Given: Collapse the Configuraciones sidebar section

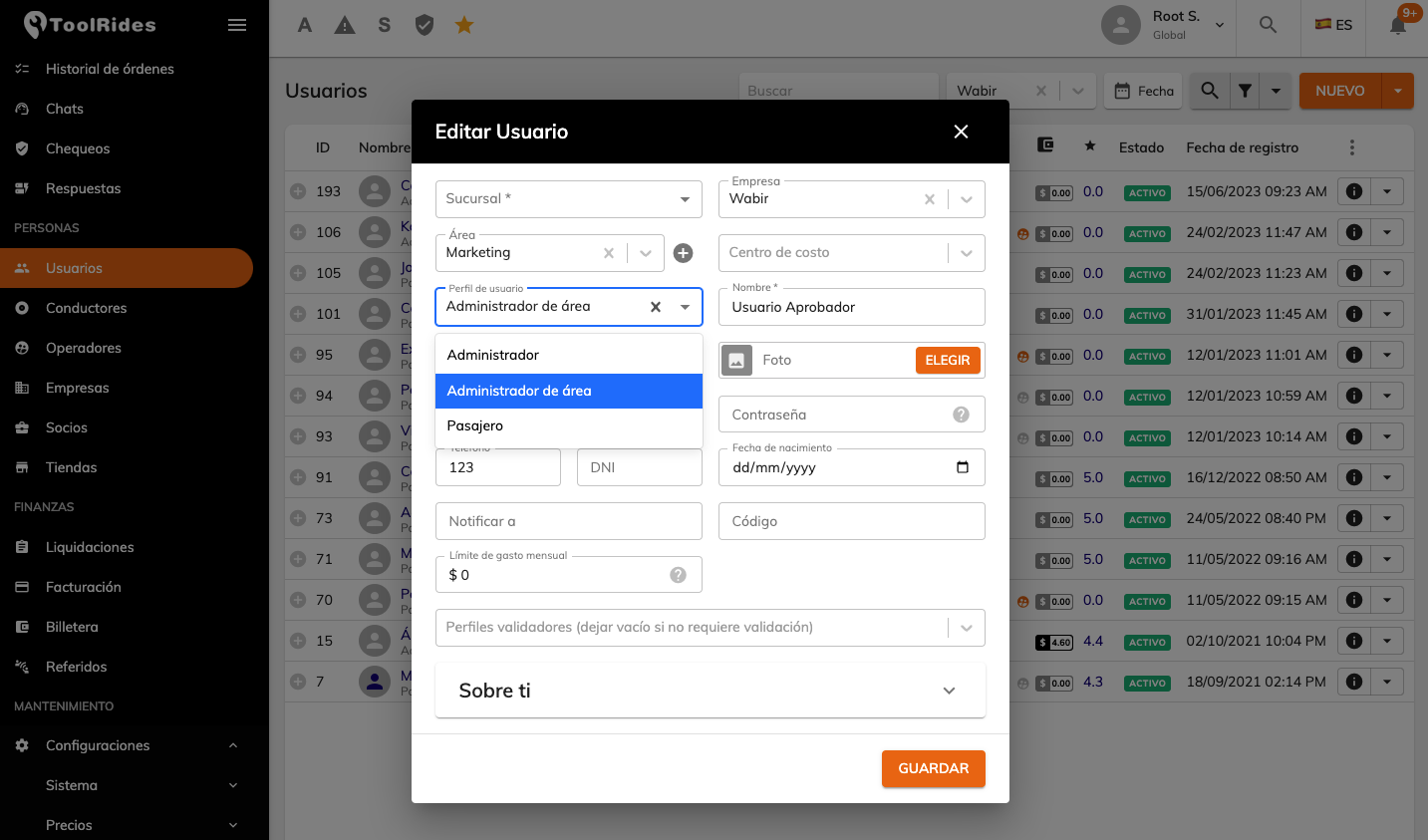Looking at the screenshot, I should click(233, 745).
